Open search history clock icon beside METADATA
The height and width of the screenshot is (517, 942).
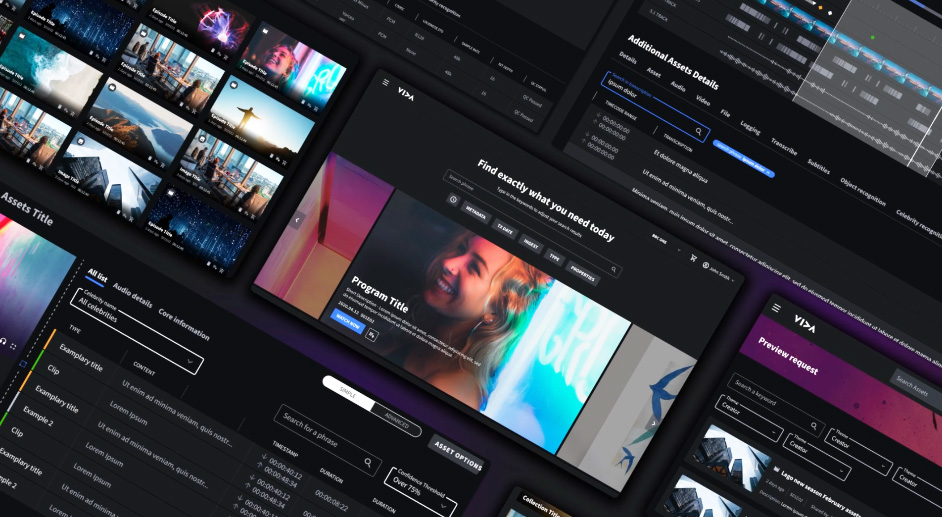pos(454,199)
